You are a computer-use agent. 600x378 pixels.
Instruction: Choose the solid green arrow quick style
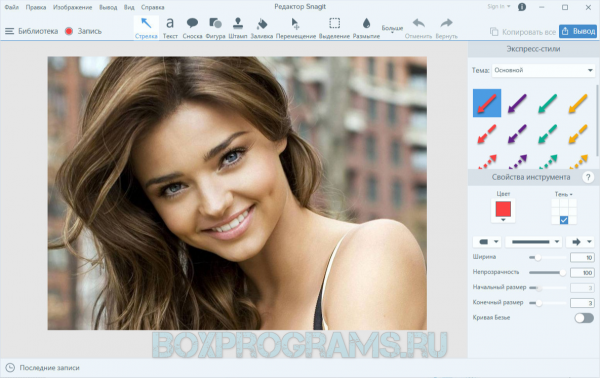coord(548,103)
